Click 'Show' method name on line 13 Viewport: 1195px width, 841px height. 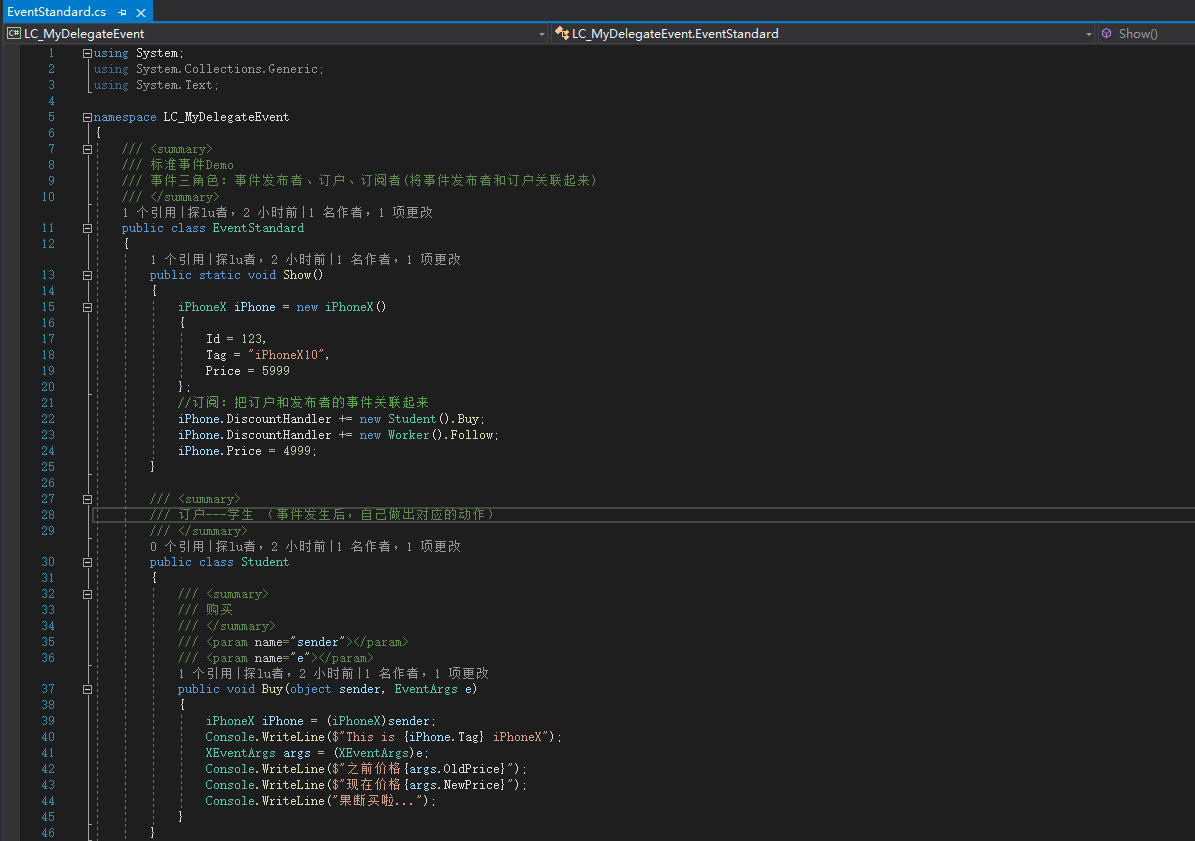coord(297,275)
